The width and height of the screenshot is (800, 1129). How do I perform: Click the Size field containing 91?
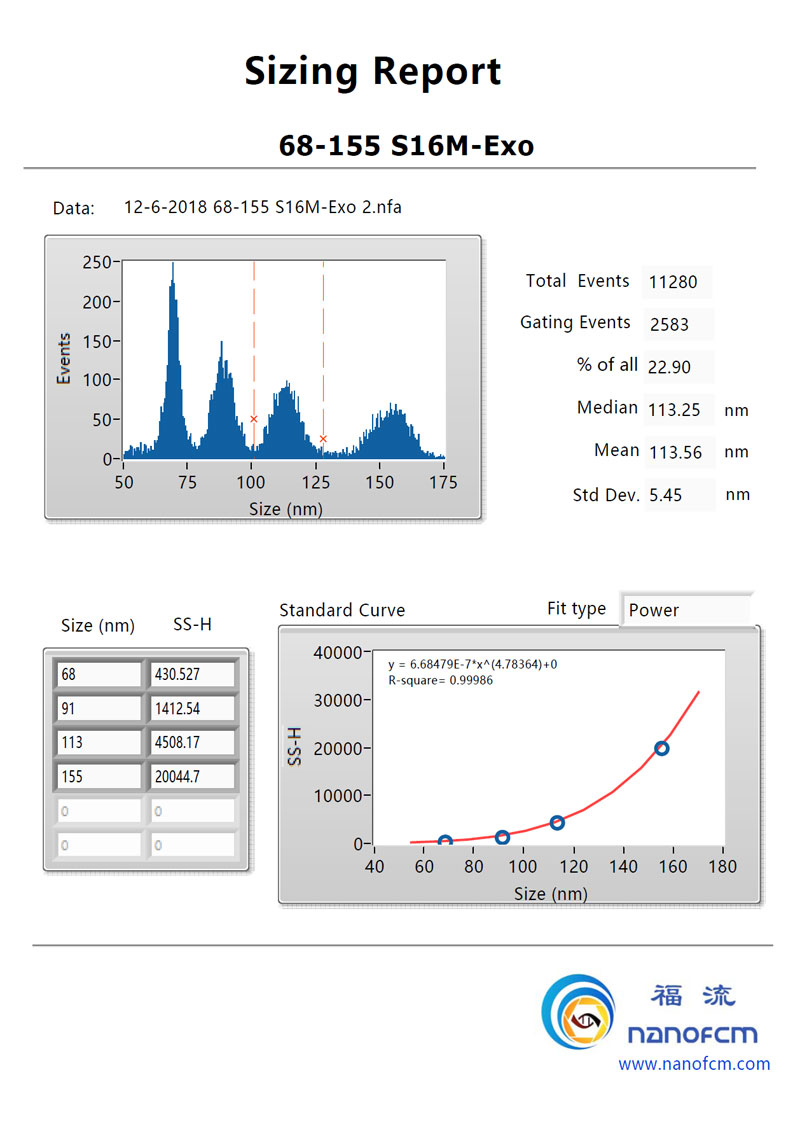tap(99, 709)
